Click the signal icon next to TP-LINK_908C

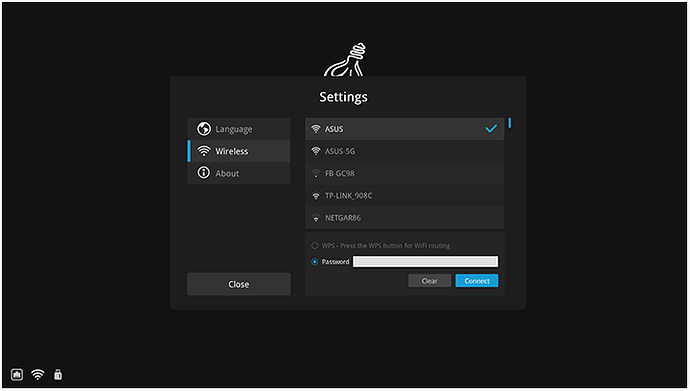pos(316,196)
